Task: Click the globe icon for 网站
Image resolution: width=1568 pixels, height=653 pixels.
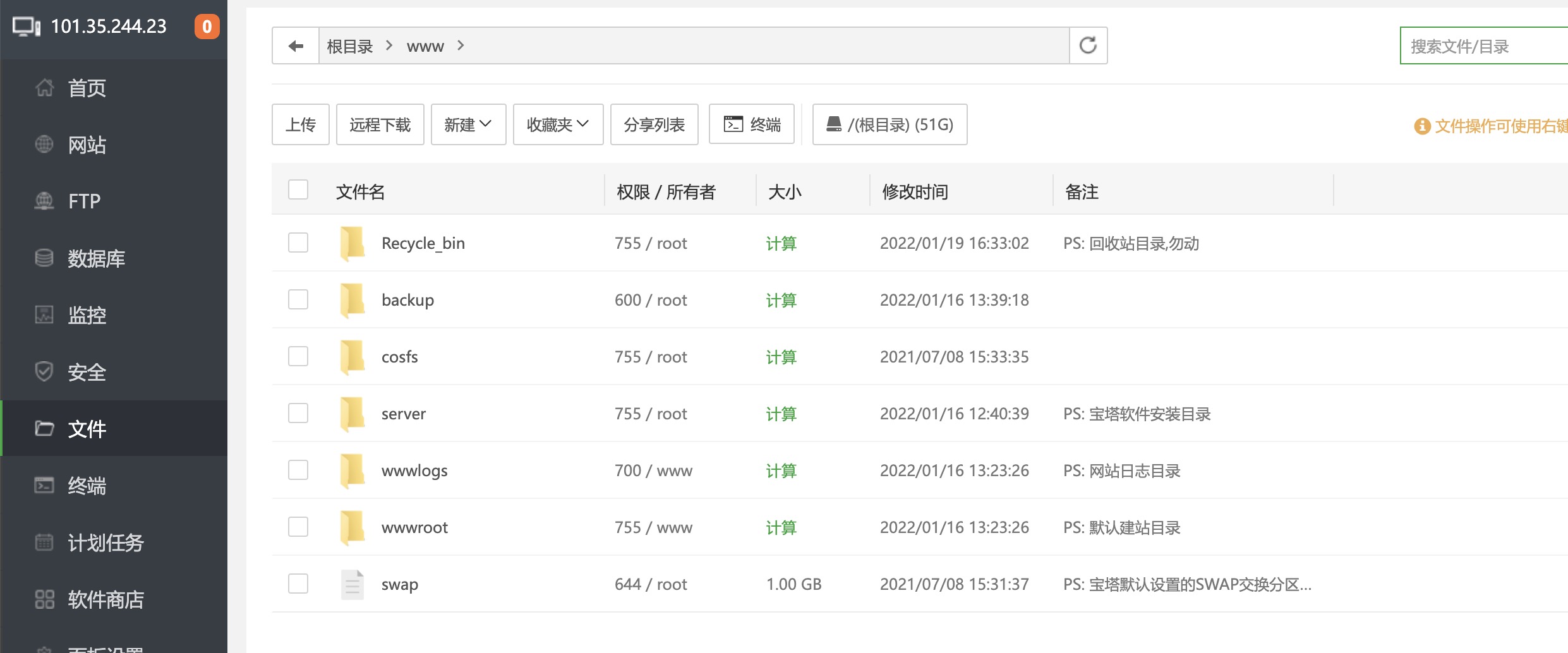Action: (44, 144)
